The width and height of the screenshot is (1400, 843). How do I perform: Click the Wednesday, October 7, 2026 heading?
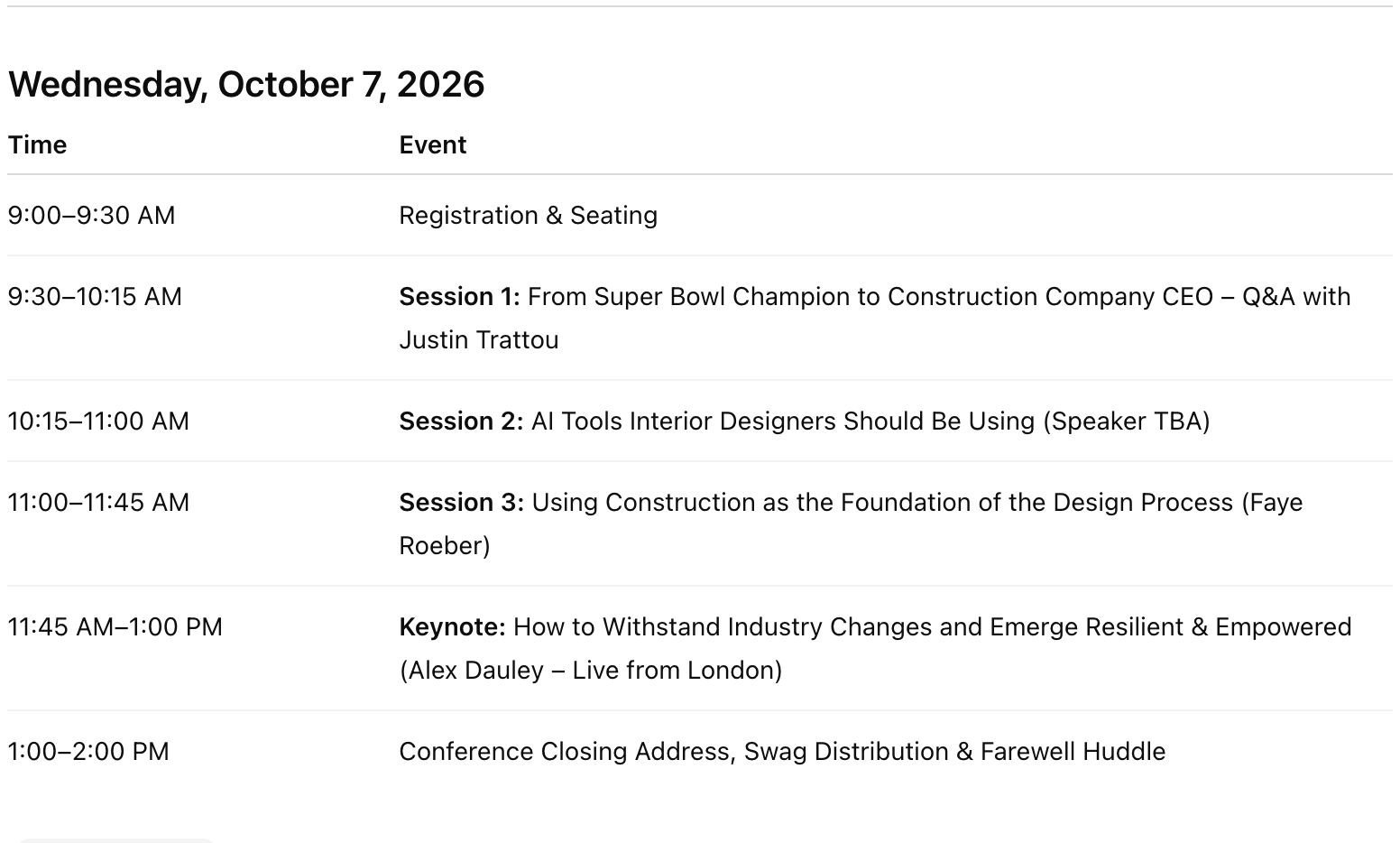[x=246, y=84]
